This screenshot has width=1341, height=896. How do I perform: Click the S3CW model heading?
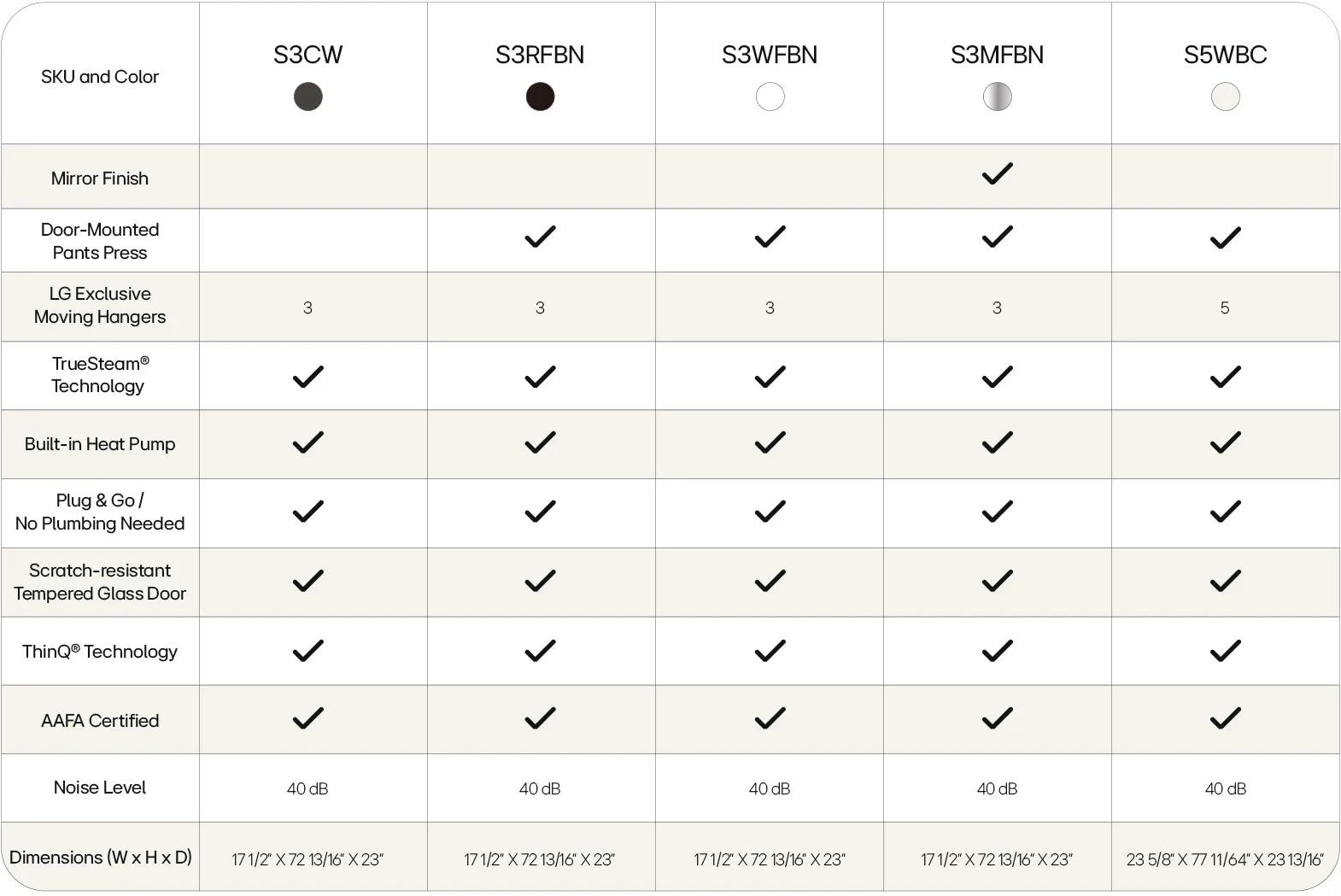point(307,55)
